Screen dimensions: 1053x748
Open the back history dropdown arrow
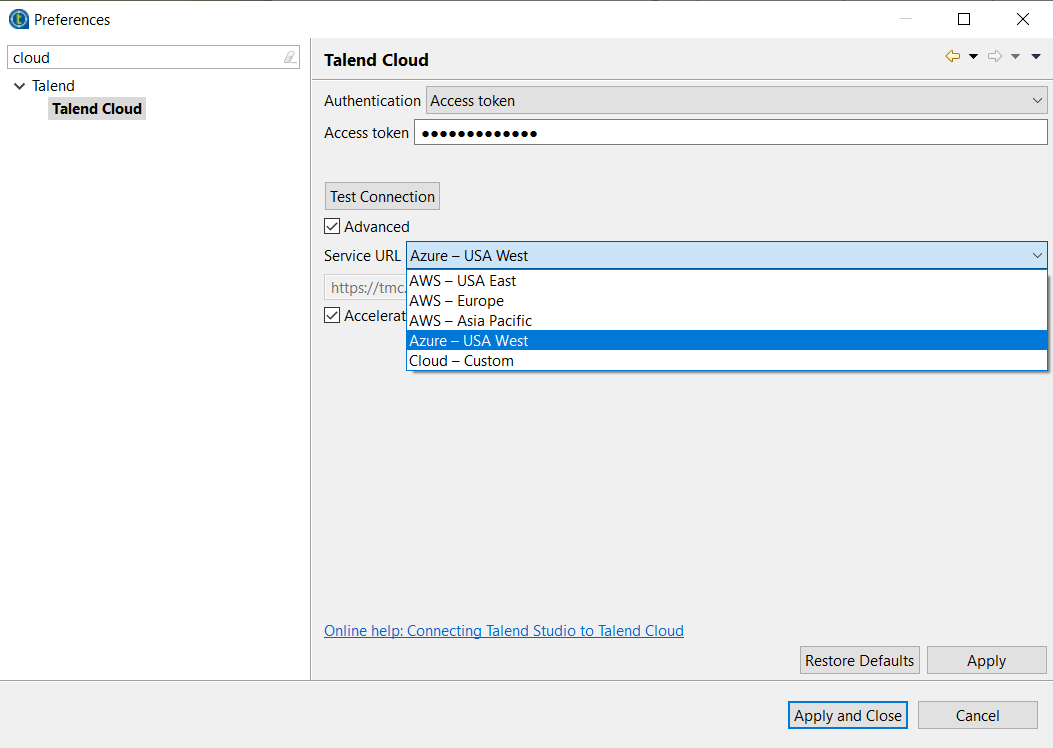(x=974, y=57)
